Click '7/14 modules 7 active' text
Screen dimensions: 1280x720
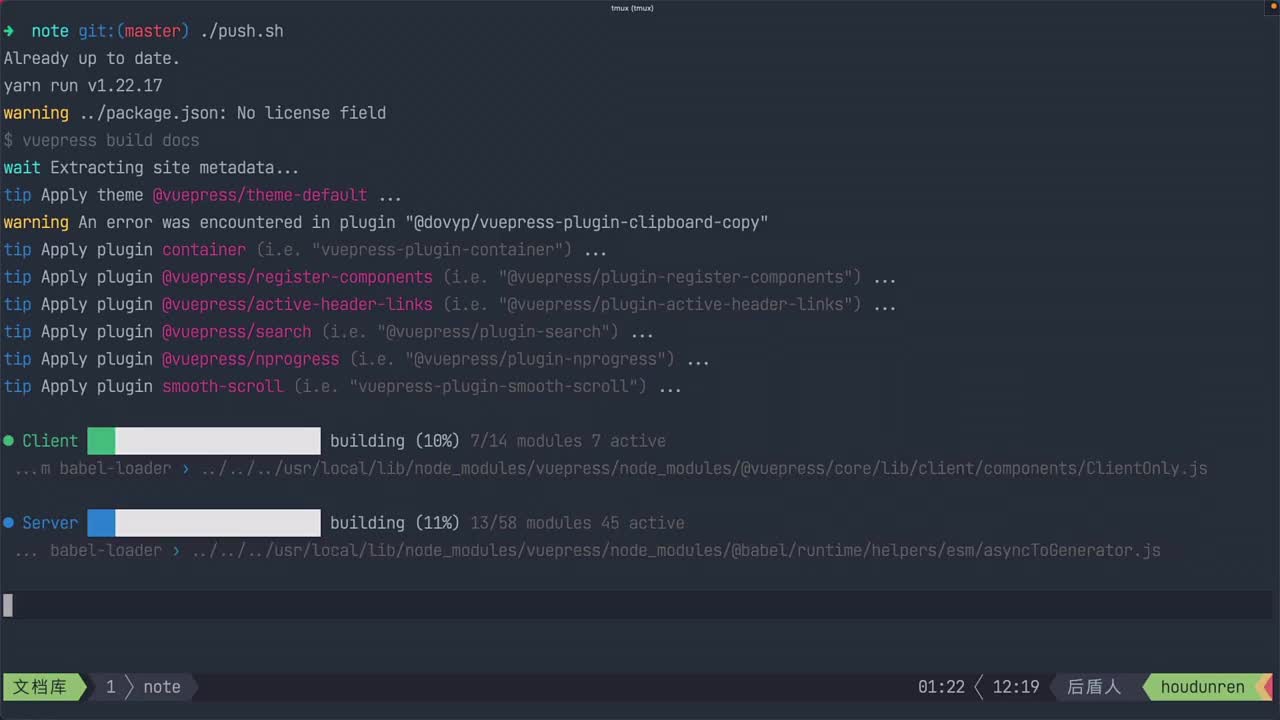[x=568, y=441]
